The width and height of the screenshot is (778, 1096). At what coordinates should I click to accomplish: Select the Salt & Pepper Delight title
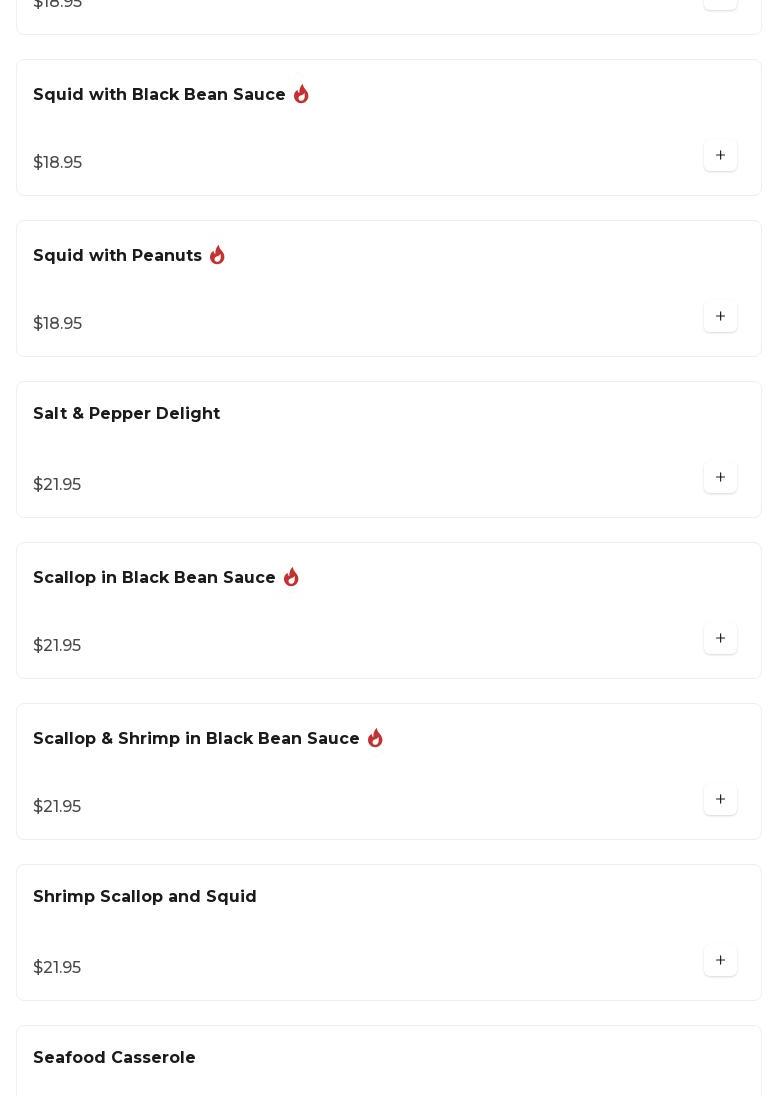(x=126, y=414)
